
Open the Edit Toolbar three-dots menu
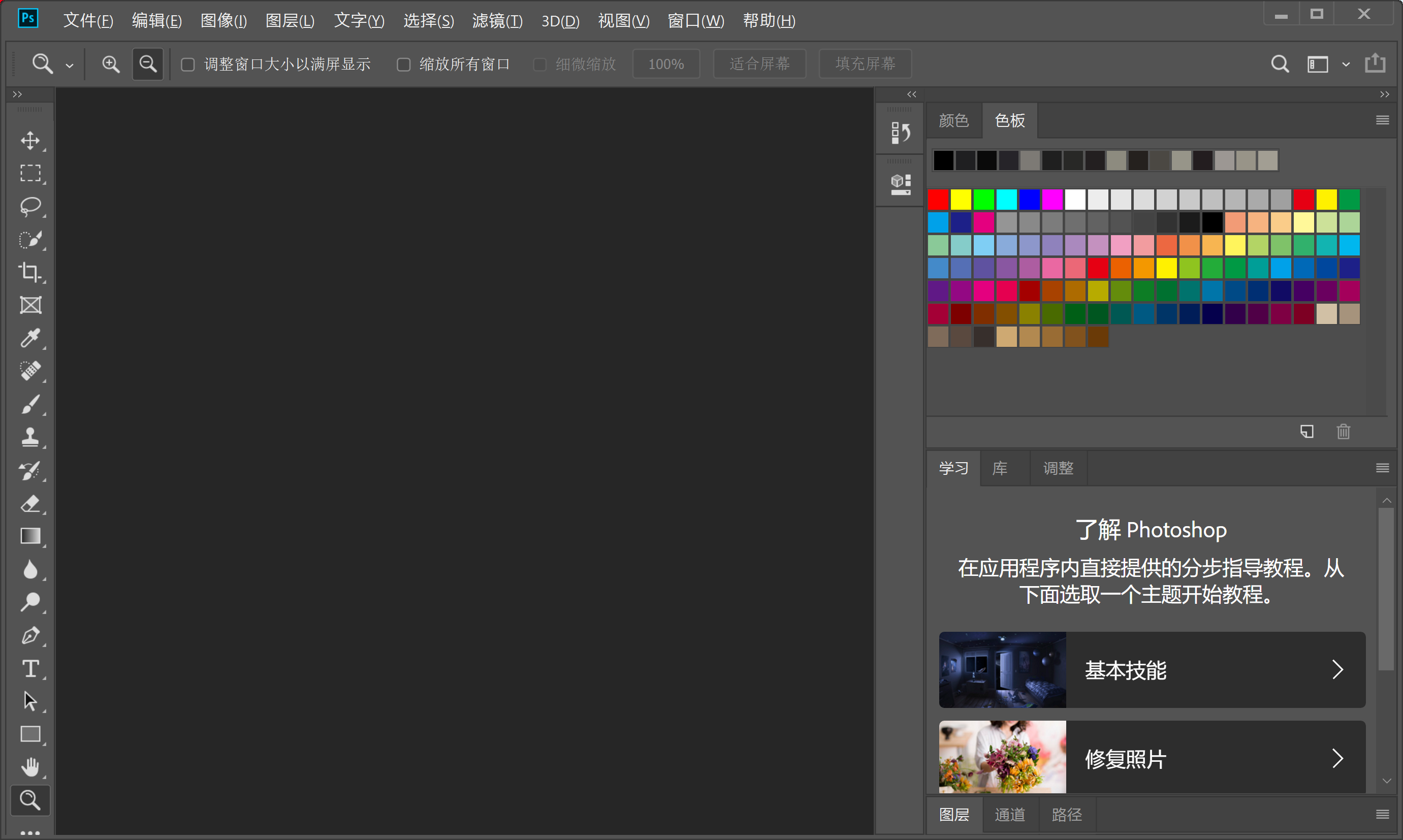pos(30,833)
